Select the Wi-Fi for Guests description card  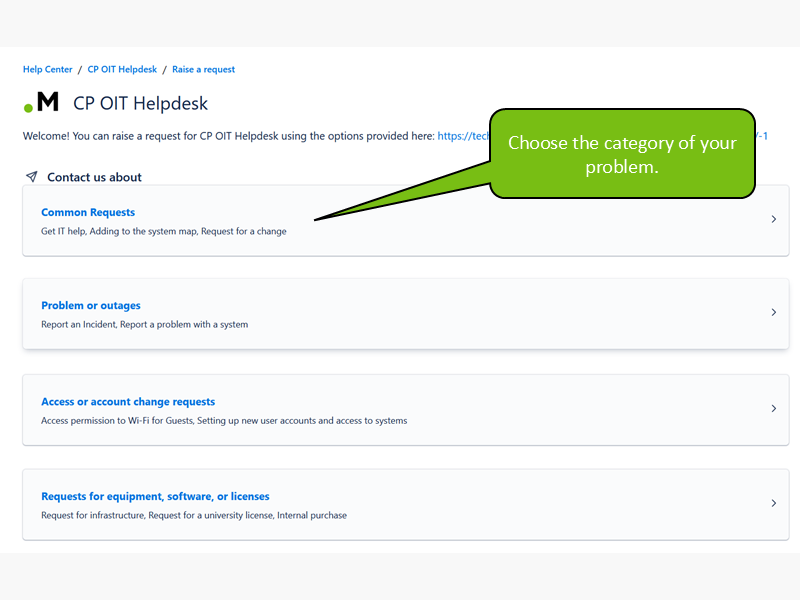406,410
